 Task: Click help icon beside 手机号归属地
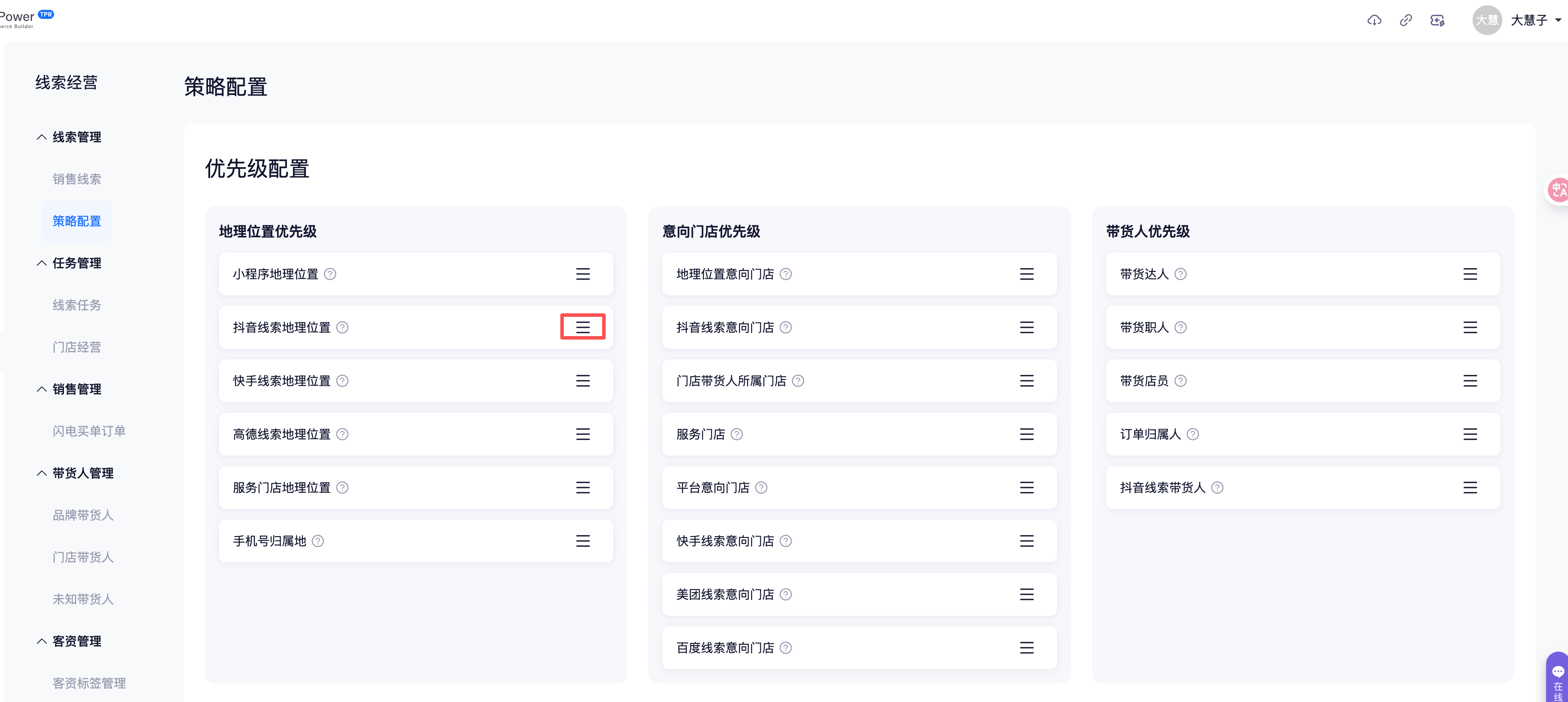(318, 541)
